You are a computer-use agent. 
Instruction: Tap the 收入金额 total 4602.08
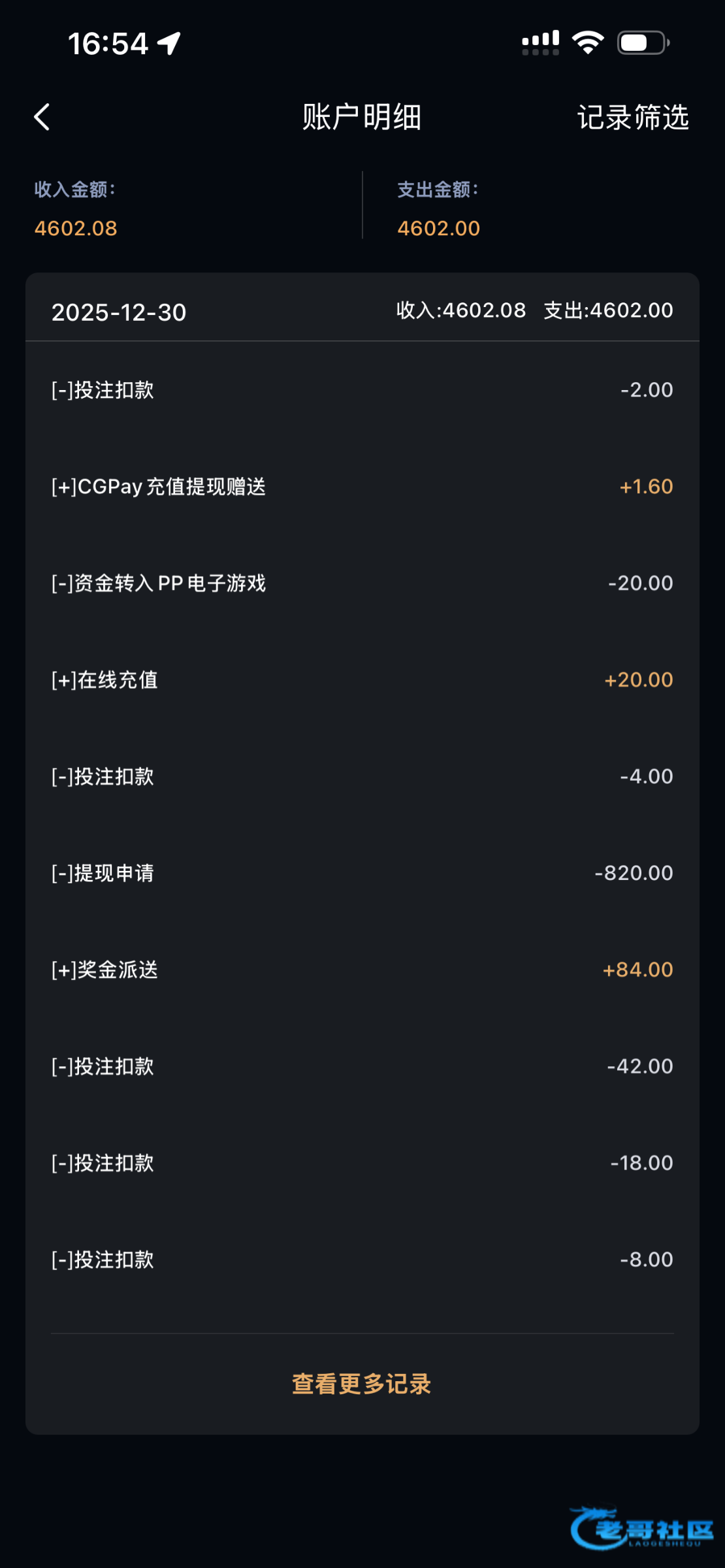[76, 228]
